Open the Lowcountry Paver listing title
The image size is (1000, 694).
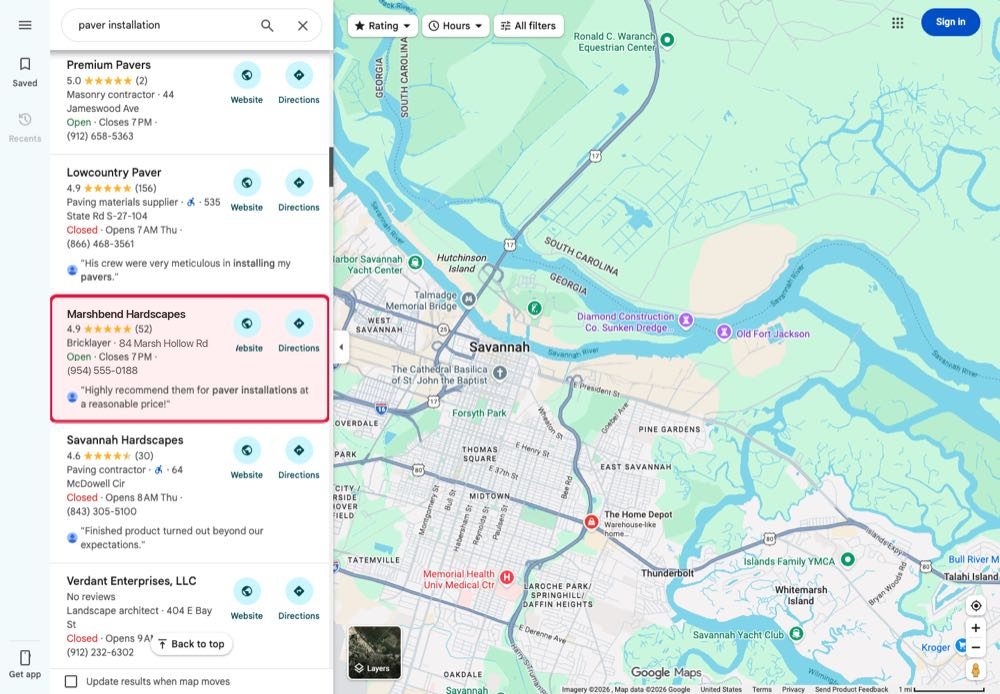tap(114, 172)
